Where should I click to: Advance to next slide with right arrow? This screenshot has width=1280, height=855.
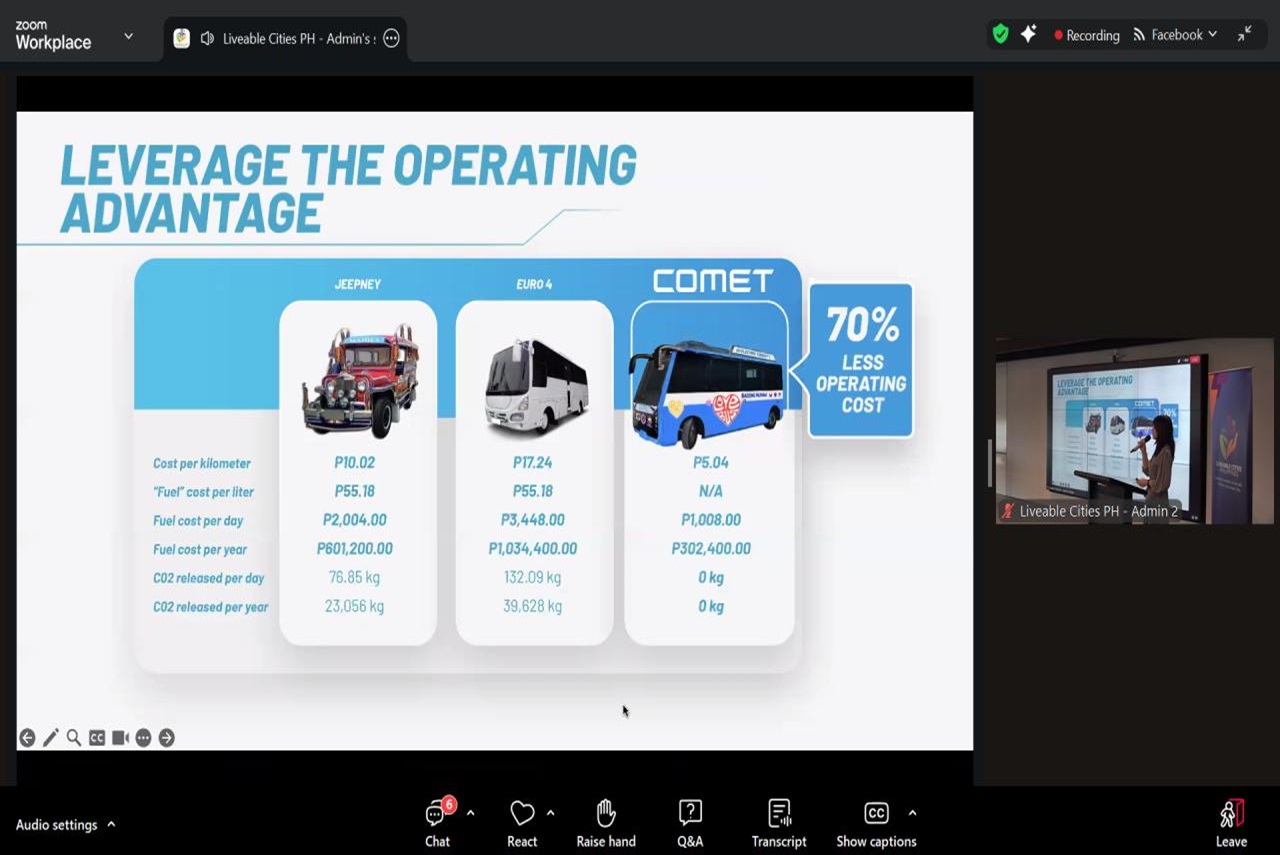point(167,738)
